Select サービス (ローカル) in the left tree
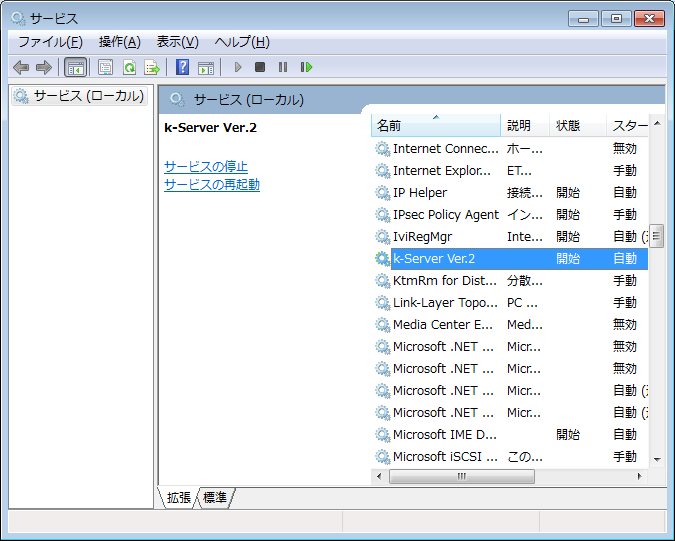This screenshot has width=675, height=541. click(x=80, y=96)
